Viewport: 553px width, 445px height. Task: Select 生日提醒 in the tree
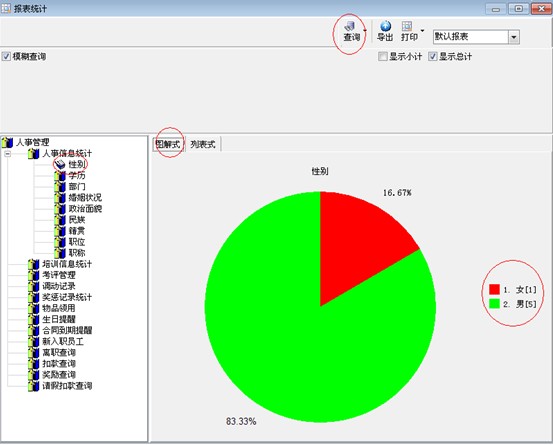[x=59, y=319]
